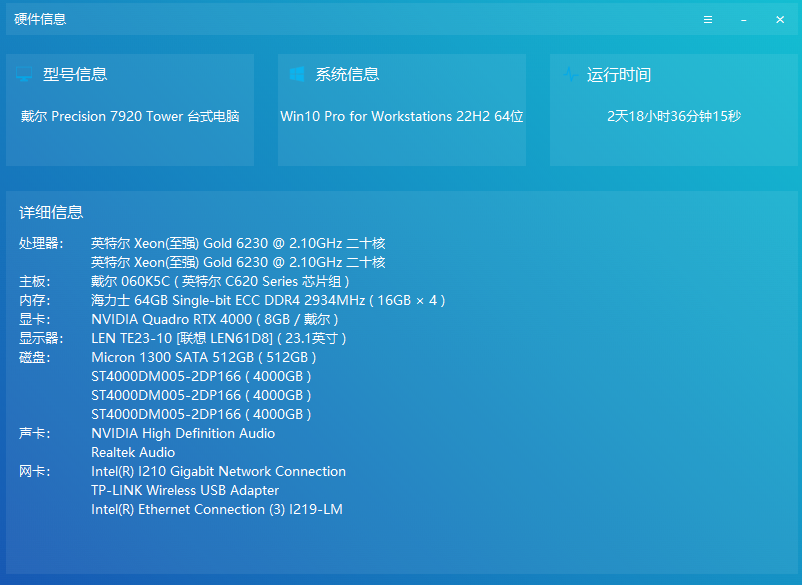Close the 硬件信息 window

(x=780, y=20)
